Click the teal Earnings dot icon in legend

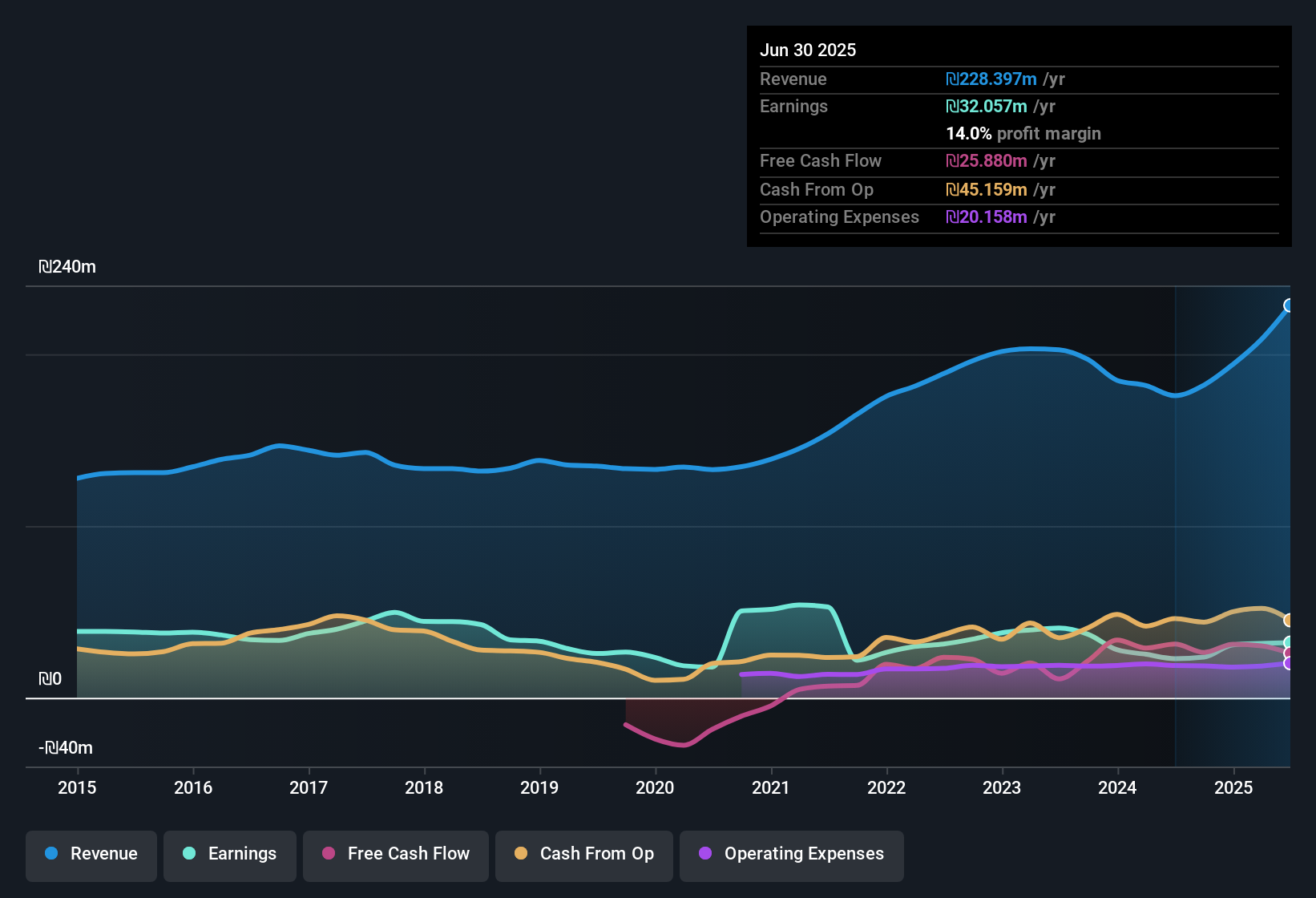(189, 854)
